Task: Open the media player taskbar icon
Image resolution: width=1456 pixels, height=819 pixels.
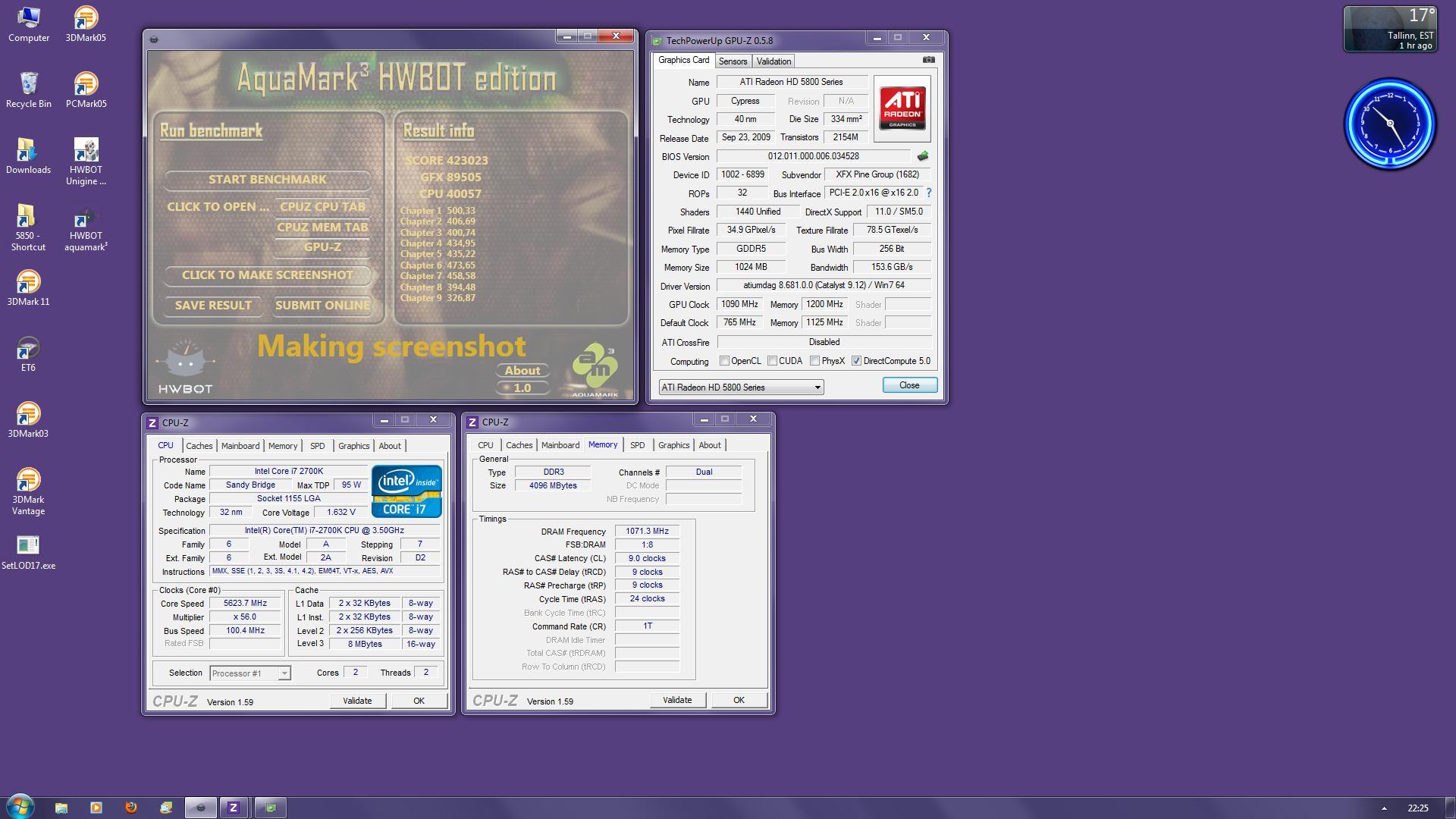Action: [x=96, y=808]
